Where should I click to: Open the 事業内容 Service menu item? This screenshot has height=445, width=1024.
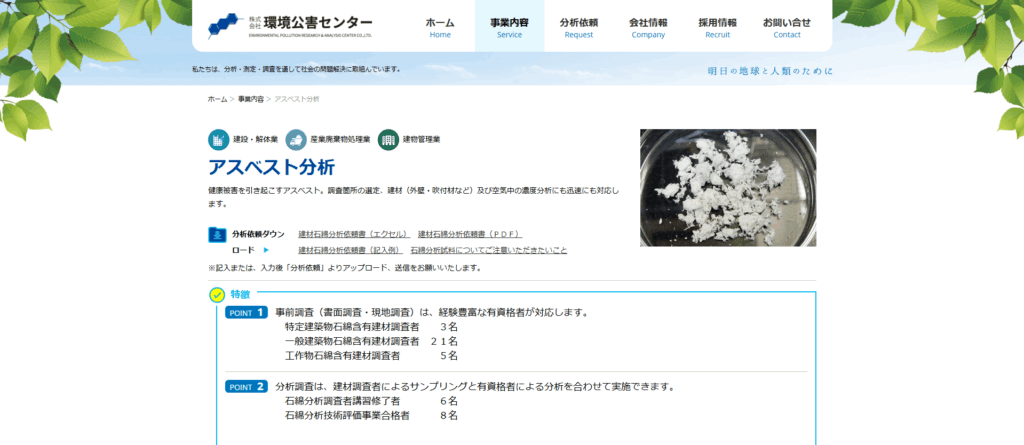coord(509,27)
